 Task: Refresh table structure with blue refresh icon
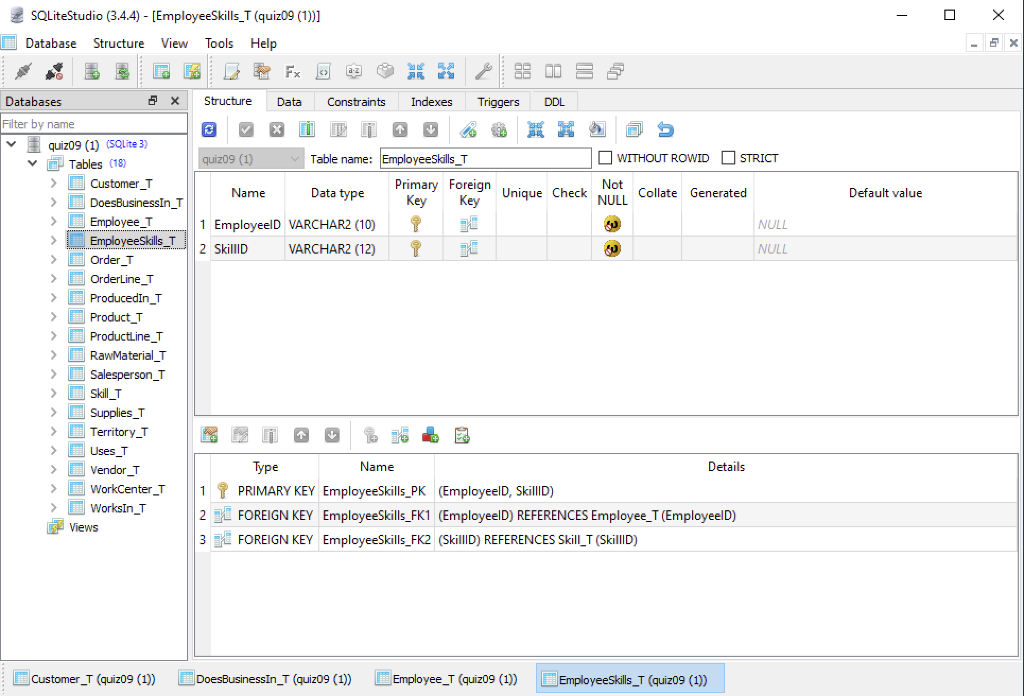click(209, 129)
